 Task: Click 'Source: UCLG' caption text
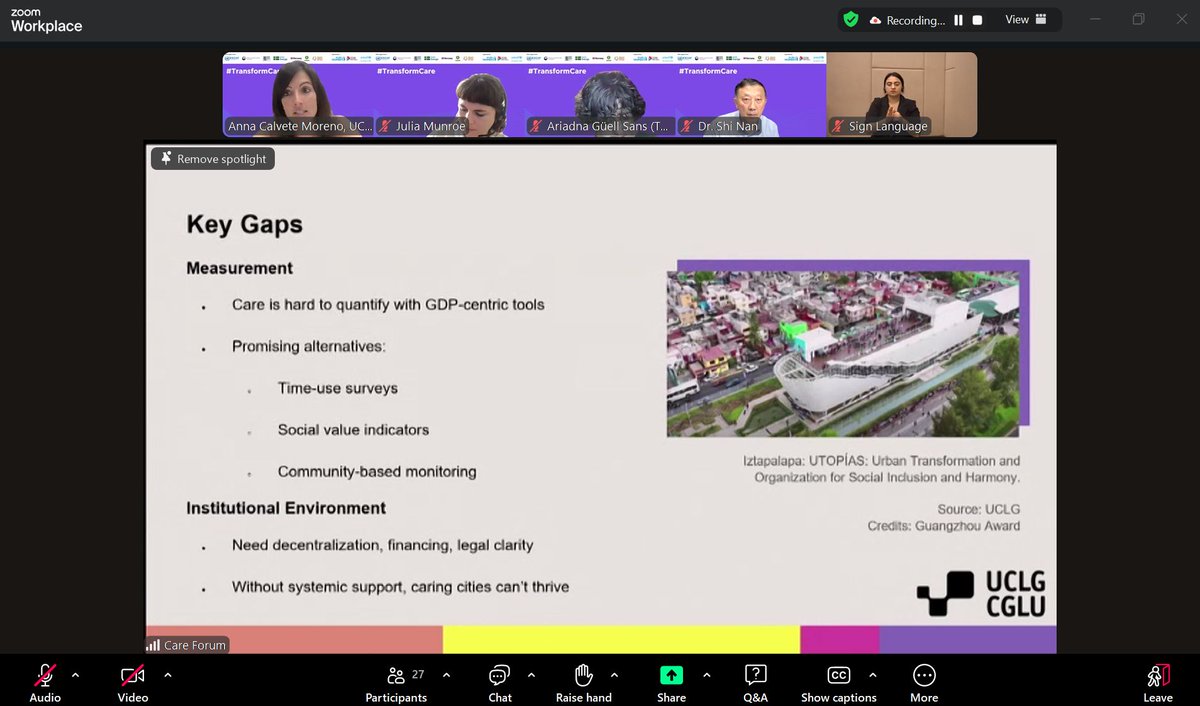pyautogui.click(x=979, y=510)
